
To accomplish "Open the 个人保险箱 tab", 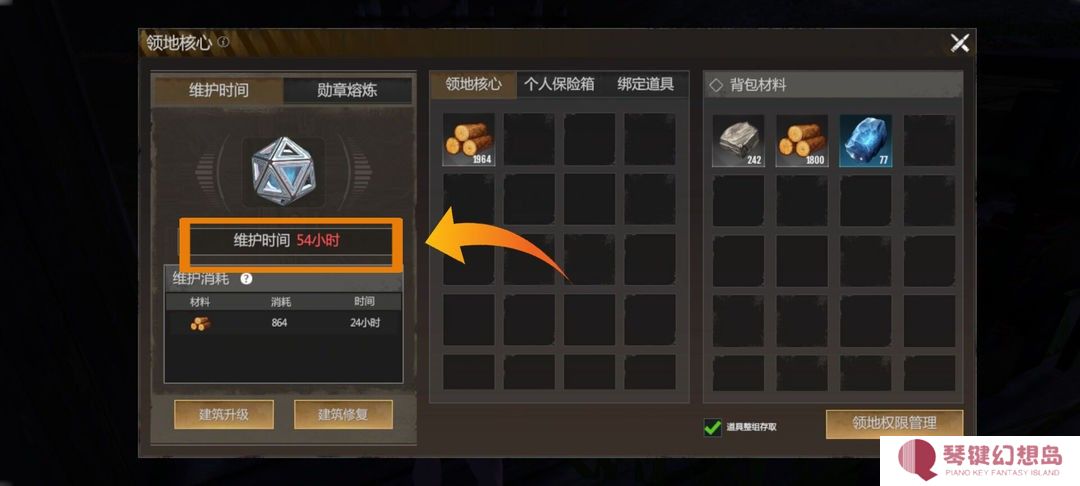I will 559,85.
